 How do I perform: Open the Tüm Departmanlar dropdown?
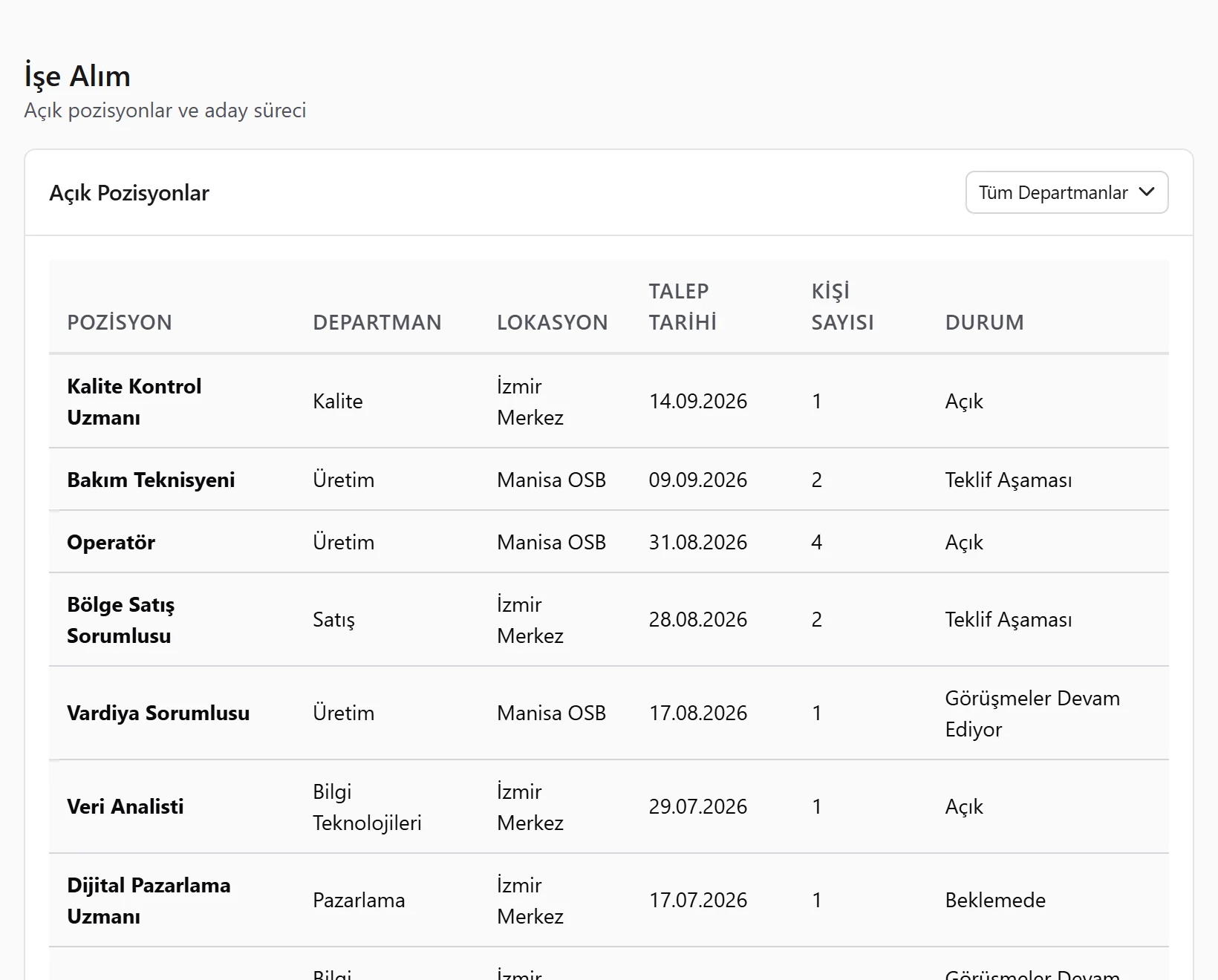pos(1066,192)
